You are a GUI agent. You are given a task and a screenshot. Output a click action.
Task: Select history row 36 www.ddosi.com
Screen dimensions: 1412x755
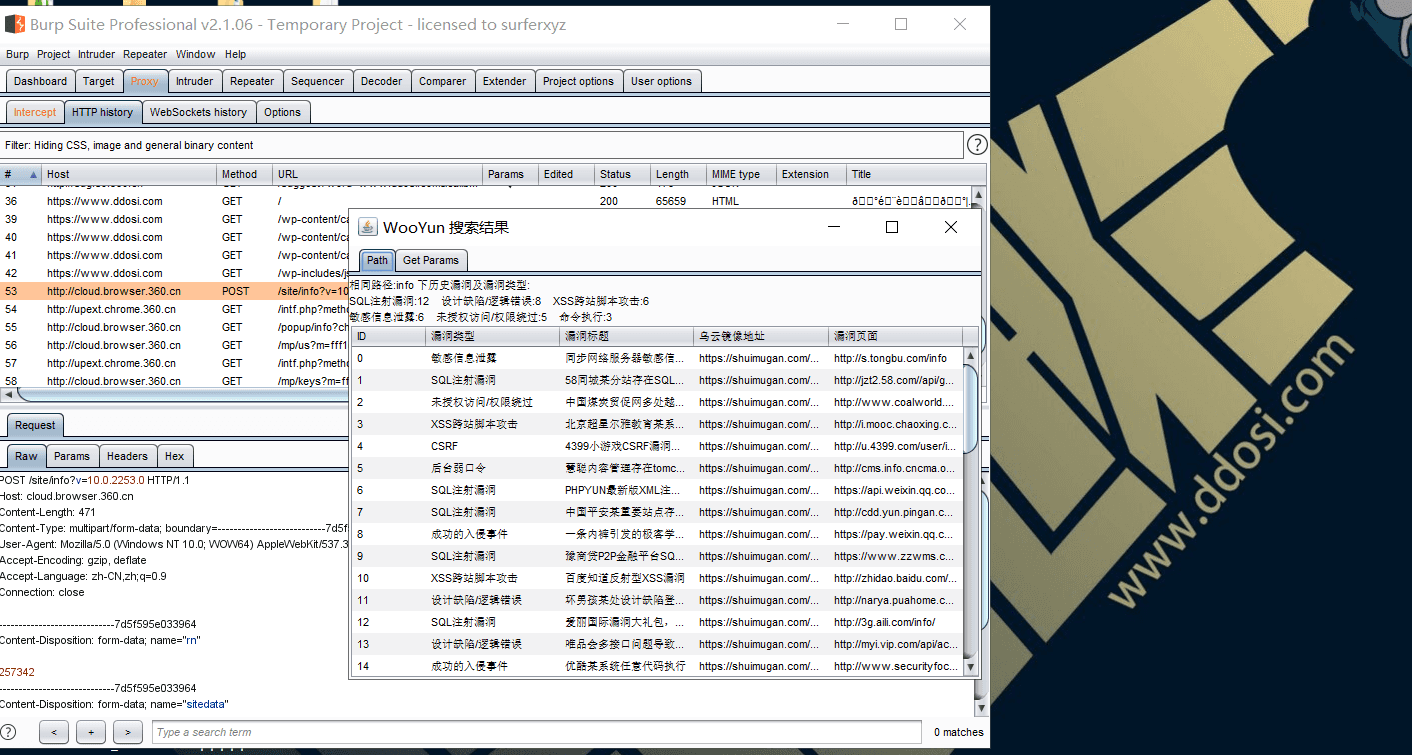(x=486, y=201)
